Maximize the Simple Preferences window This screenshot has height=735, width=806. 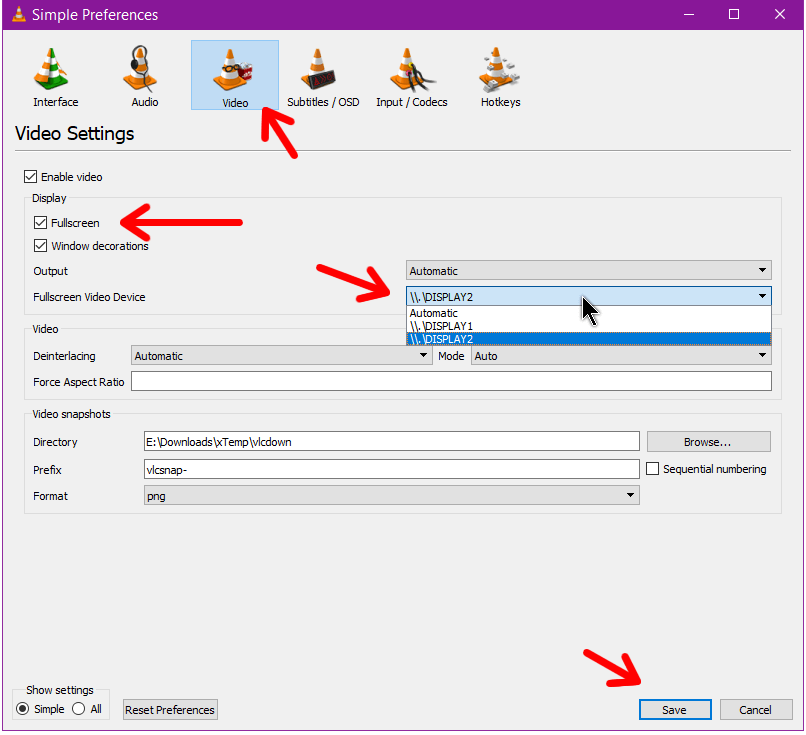734,14
